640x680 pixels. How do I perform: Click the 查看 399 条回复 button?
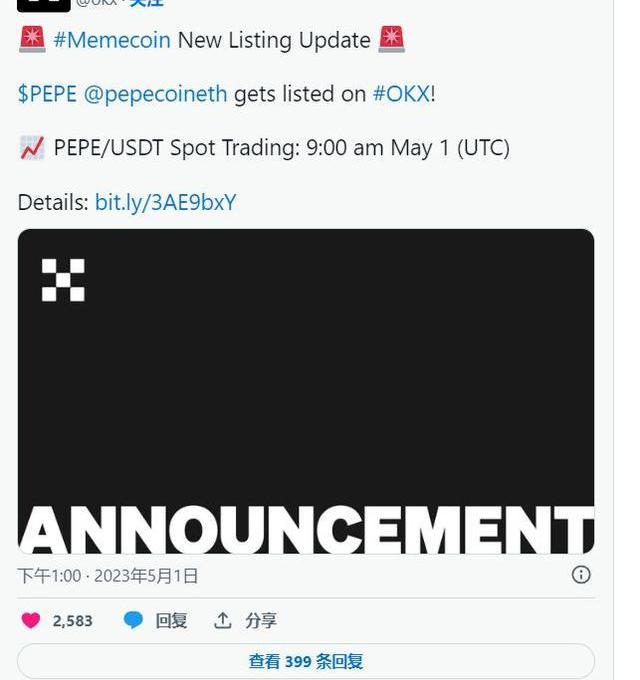(306, 661)
